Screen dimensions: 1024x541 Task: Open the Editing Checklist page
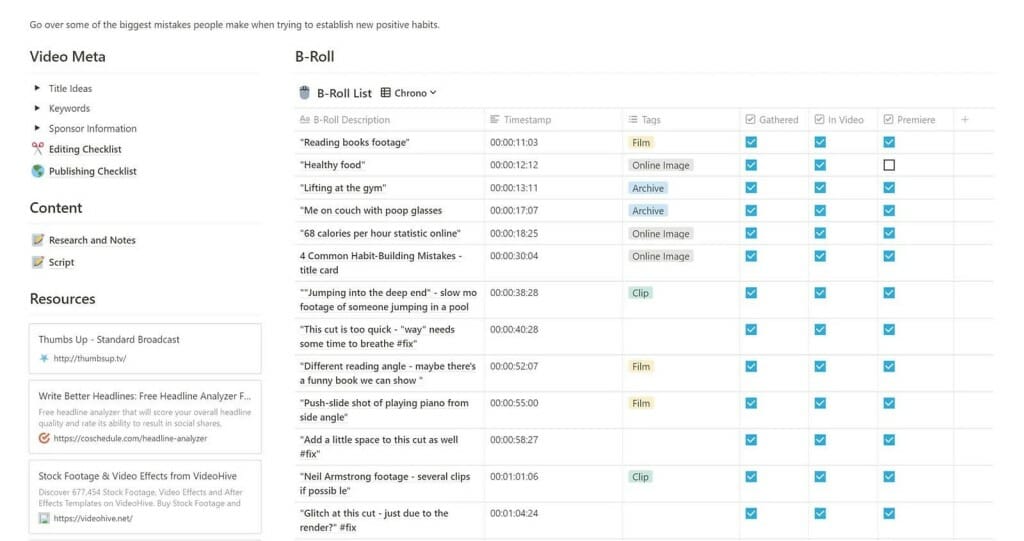(x=85, y=149)
